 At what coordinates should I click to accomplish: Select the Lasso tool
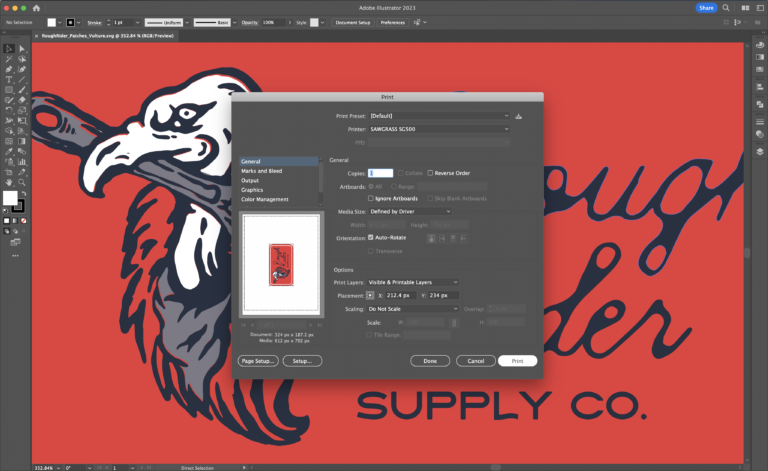pos(22,59)
